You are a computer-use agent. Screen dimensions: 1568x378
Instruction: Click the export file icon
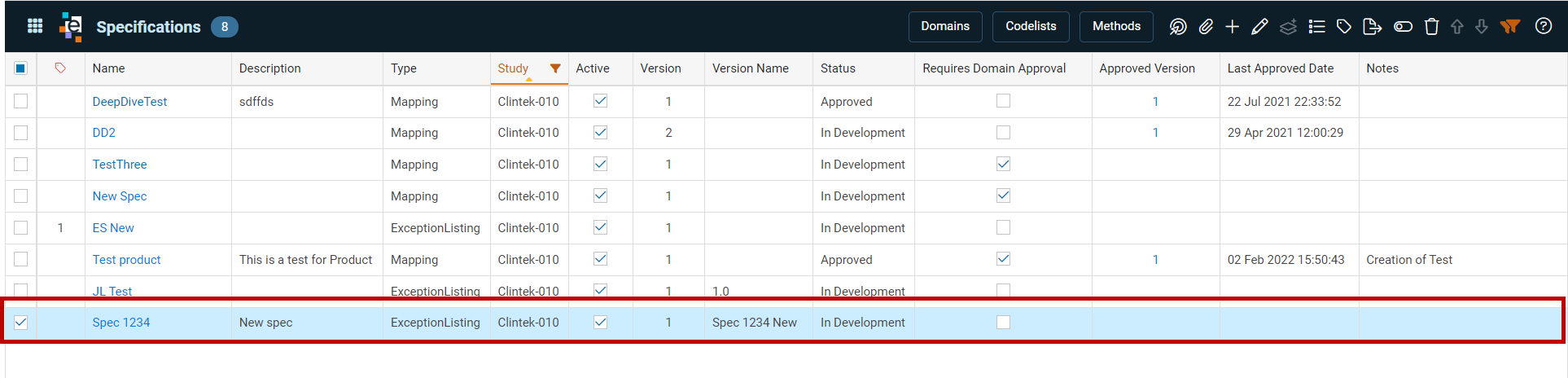tap(1372, 27)
